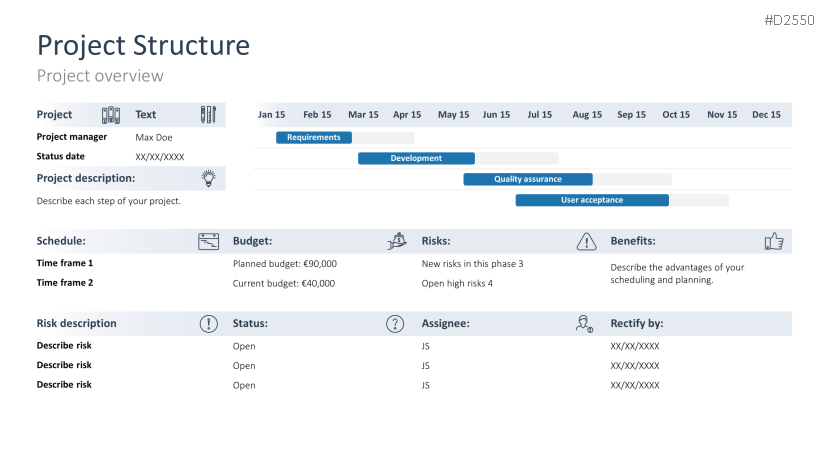Click the Jan 15 month header

(x=271, y=115)
